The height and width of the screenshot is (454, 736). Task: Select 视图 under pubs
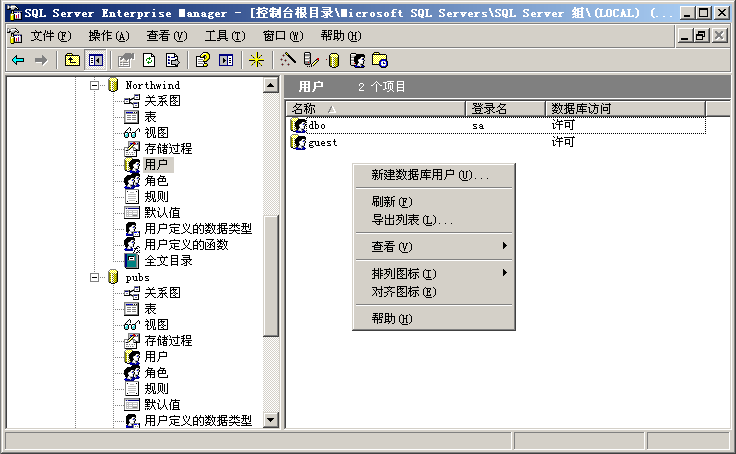(156, 325)
